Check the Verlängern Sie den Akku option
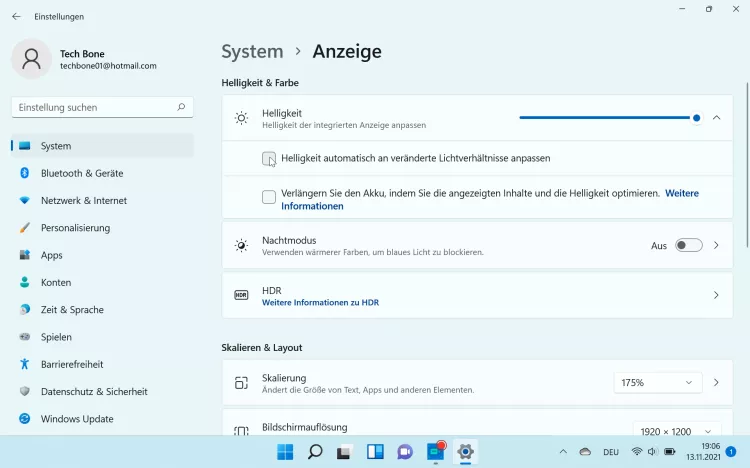The image size is (750, 468). pos(269,197)
